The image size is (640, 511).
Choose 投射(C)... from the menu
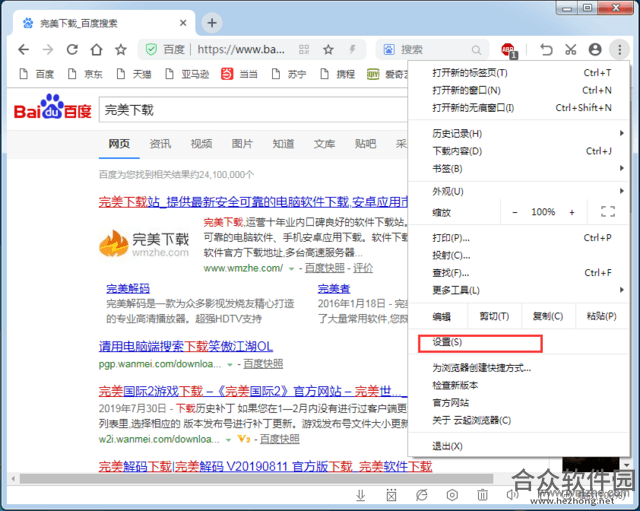pyautogui.click(x=519, y=255)
